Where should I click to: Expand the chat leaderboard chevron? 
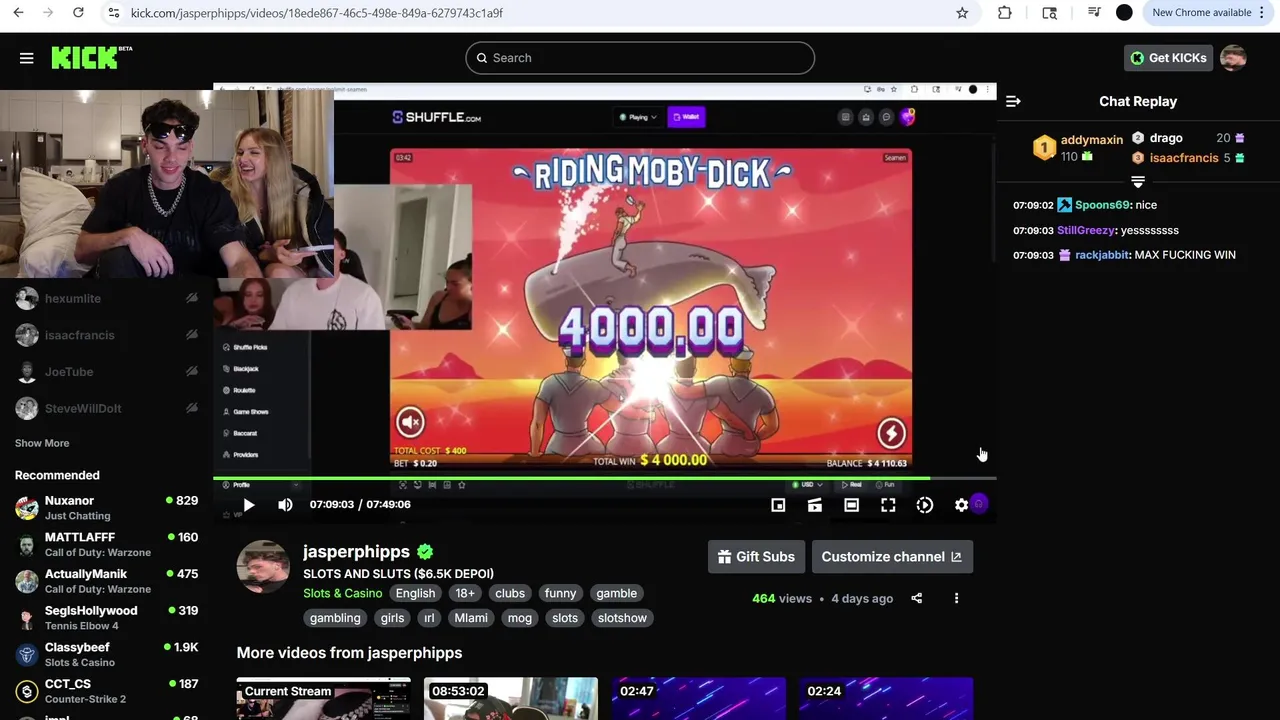point(1138,182)
